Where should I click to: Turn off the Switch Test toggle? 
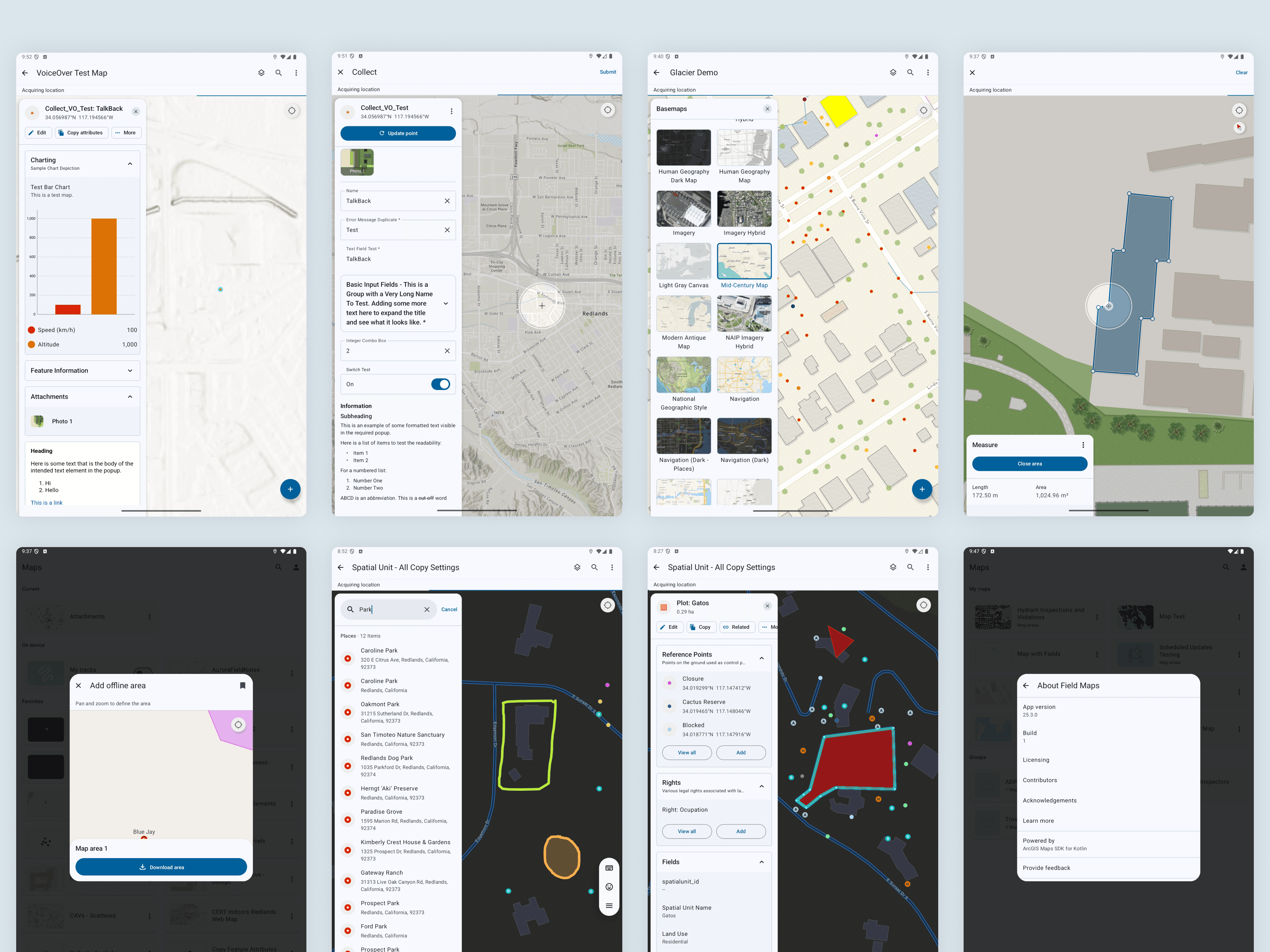(440, 384)
